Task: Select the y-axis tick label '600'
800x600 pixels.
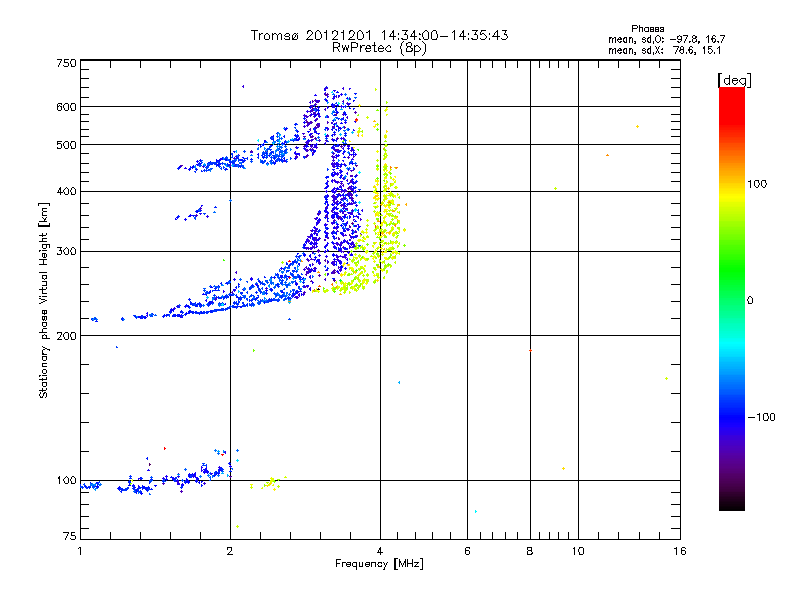Action: (66, 107)
